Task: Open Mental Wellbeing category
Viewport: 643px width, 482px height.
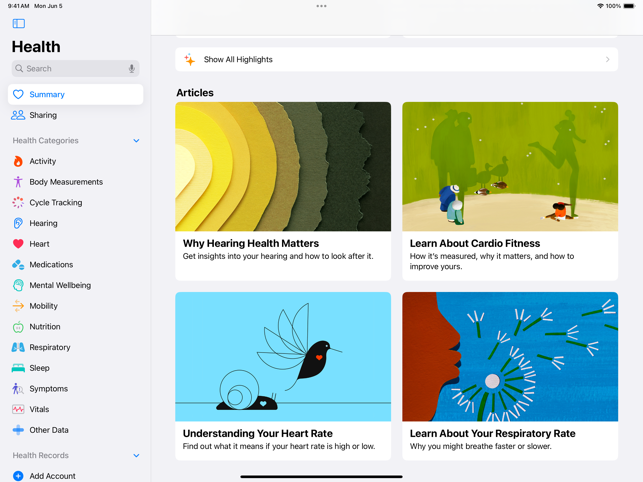Action: 60,285
